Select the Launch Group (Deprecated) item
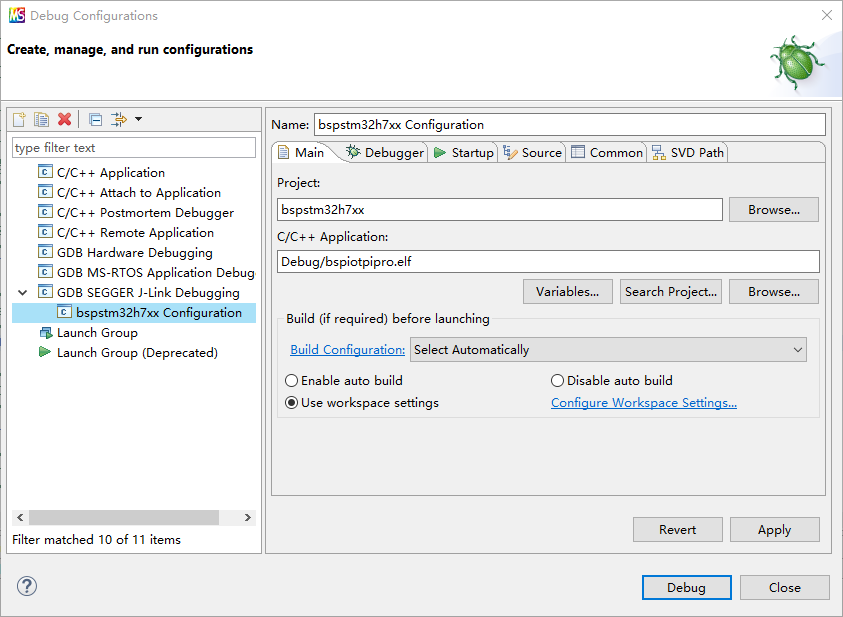Image resolution: width=843 pixels, height=617 pixels. point(136,353)
